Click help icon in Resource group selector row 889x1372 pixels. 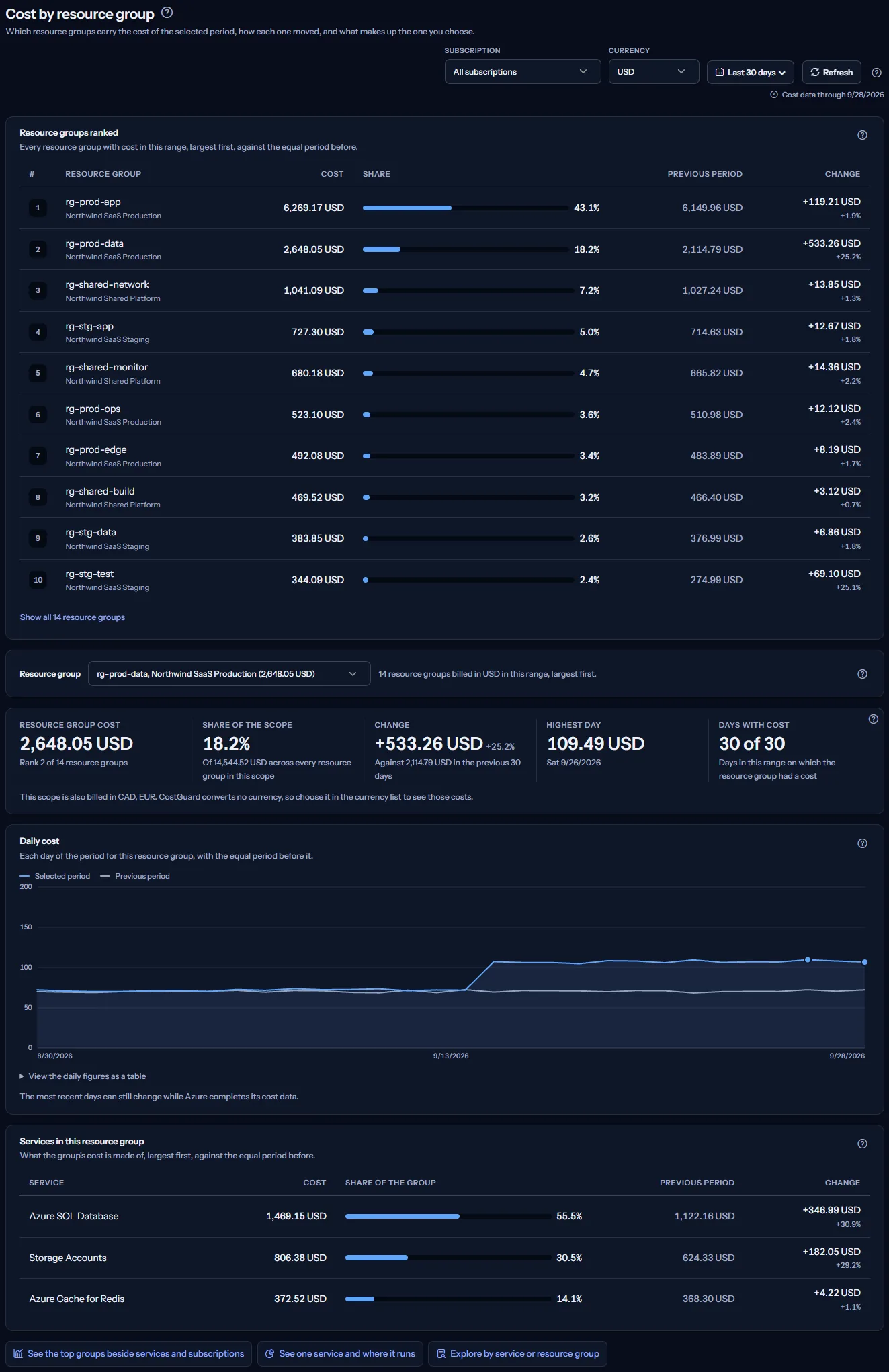(x=863, y=674)
